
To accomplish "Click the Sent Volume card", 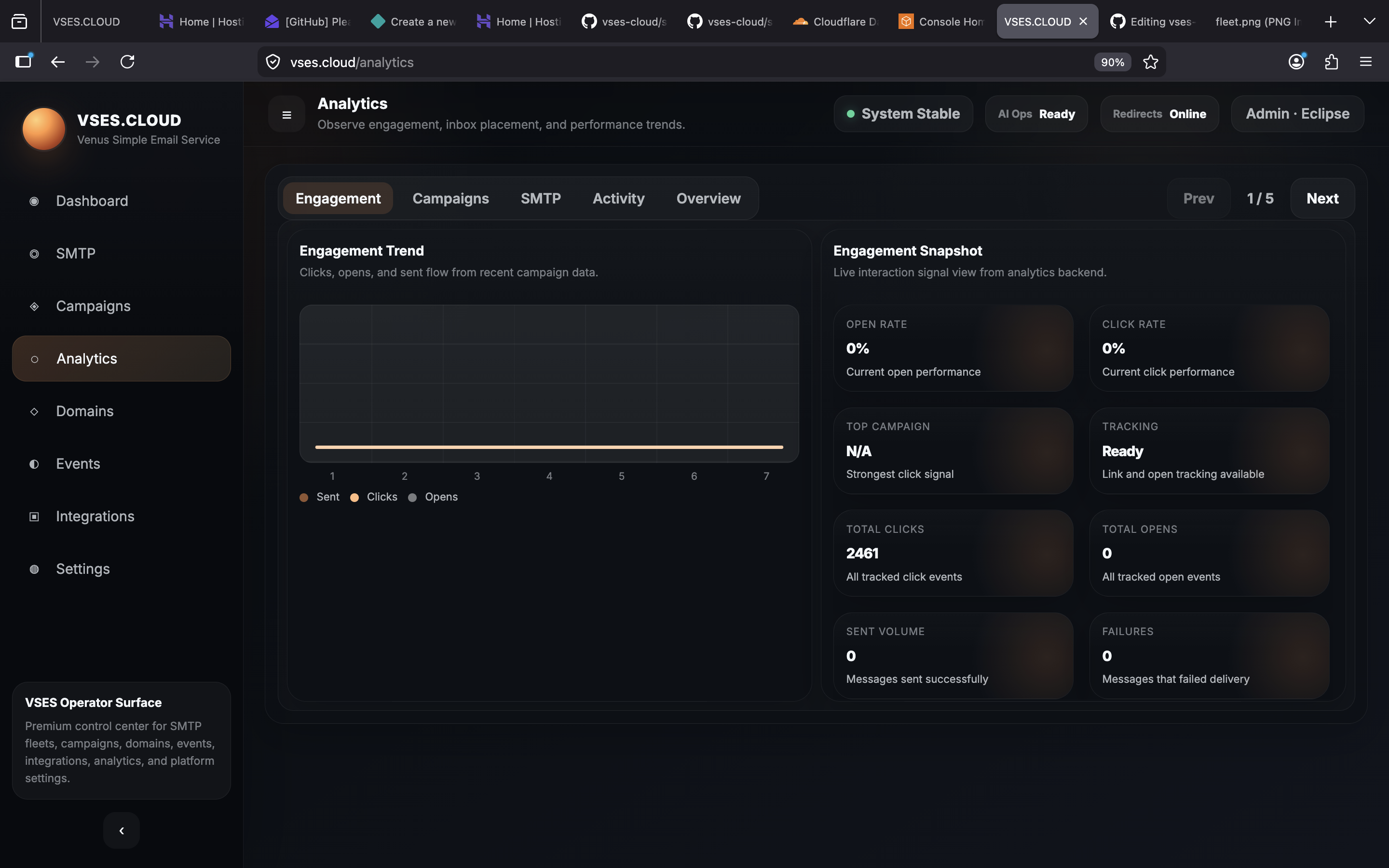I will pos(953,656).
